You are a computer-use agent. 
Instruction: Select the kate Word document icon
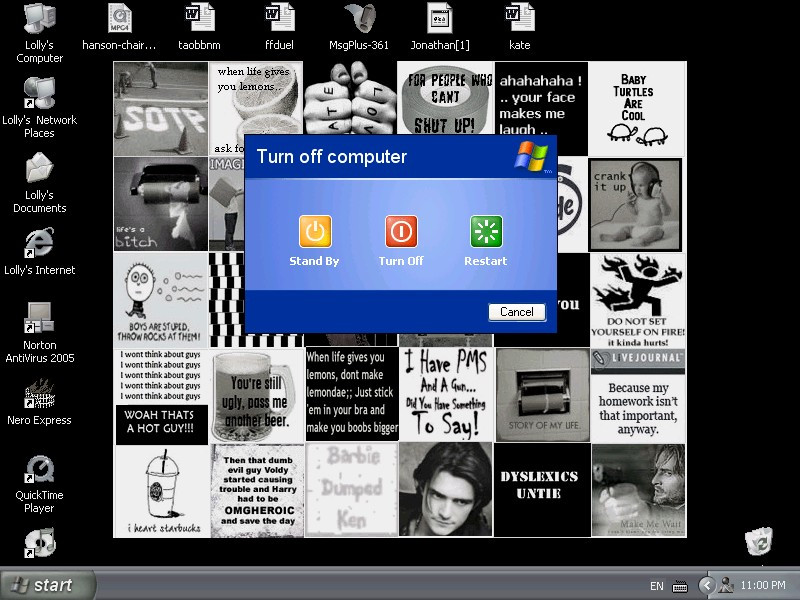pos(519,18)
